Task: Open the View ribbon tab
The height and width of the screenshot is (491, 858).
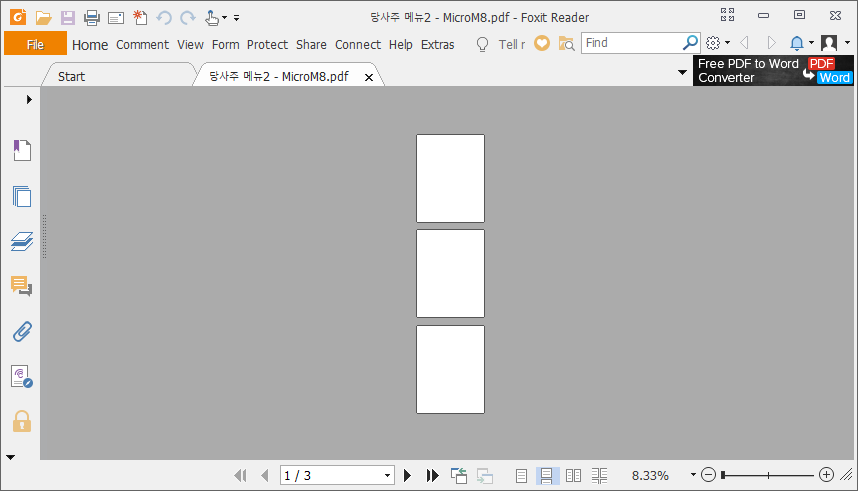Action: [190, 45]
